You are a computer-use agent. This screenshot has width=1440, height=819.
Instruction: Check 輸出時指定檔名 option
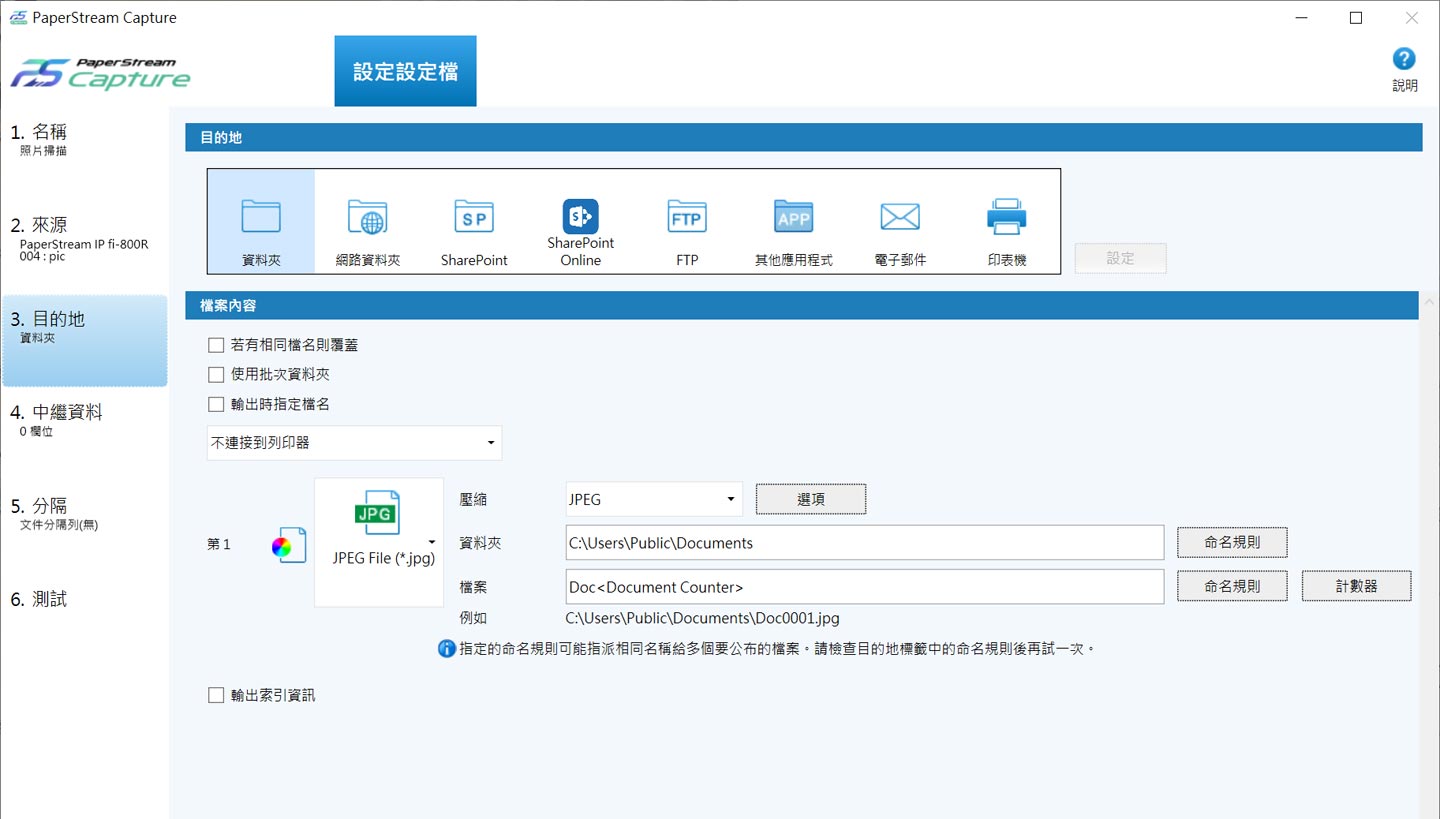pyautogui.click(x=216, y=405)
